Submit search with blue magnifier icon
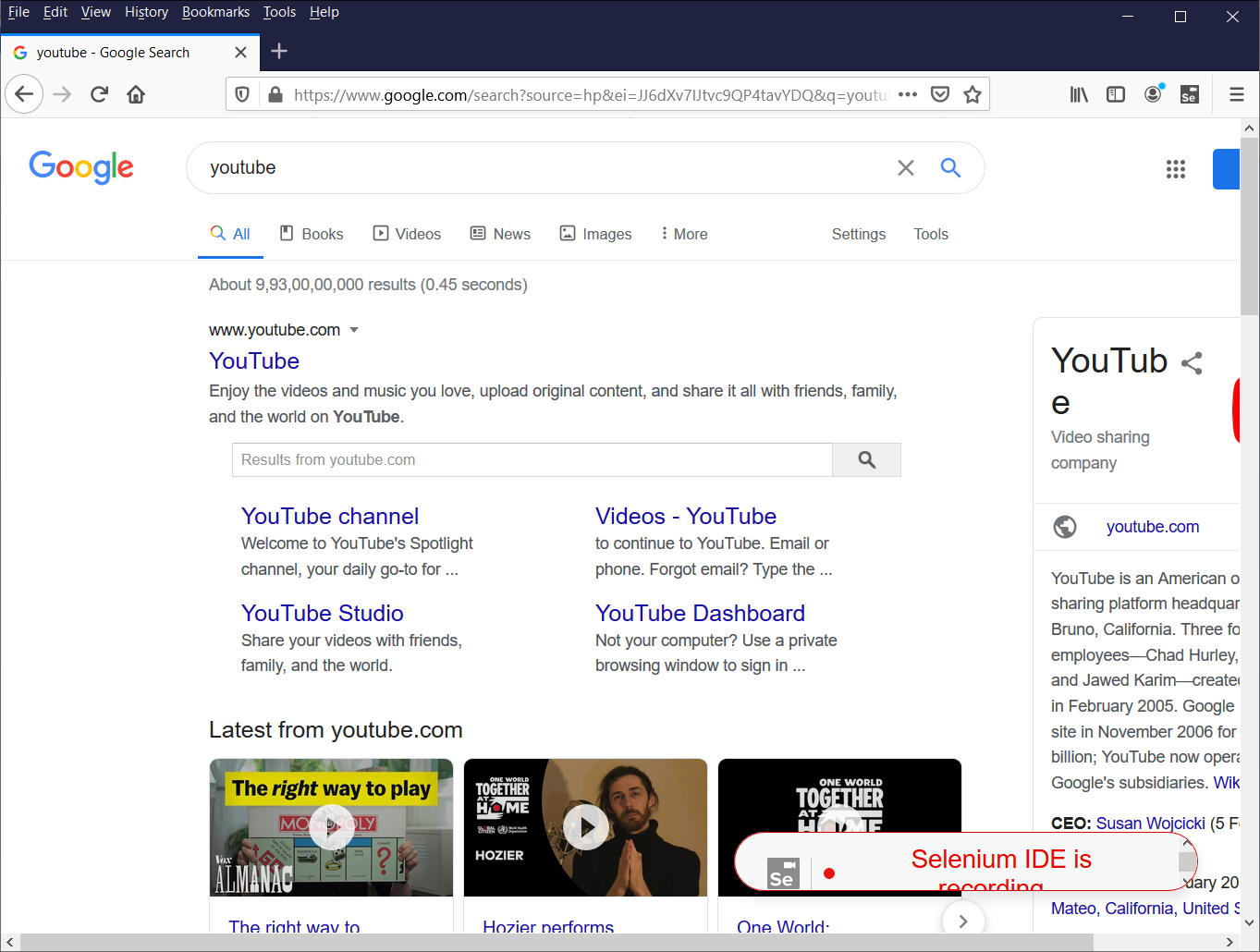Viewport: 1260px width, 952px height. click(x=950, y=167)
